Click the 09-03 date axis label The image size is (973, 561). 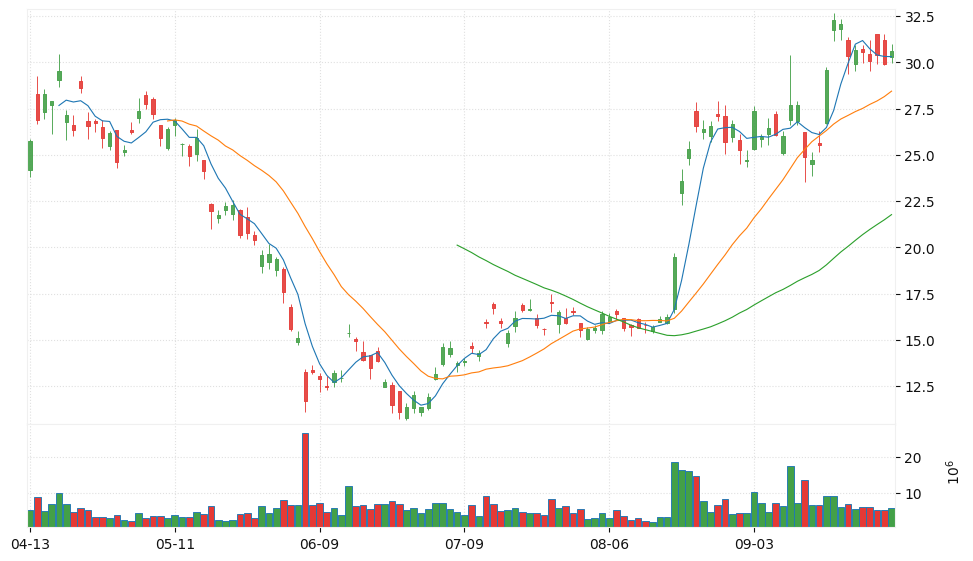point(754,544)
